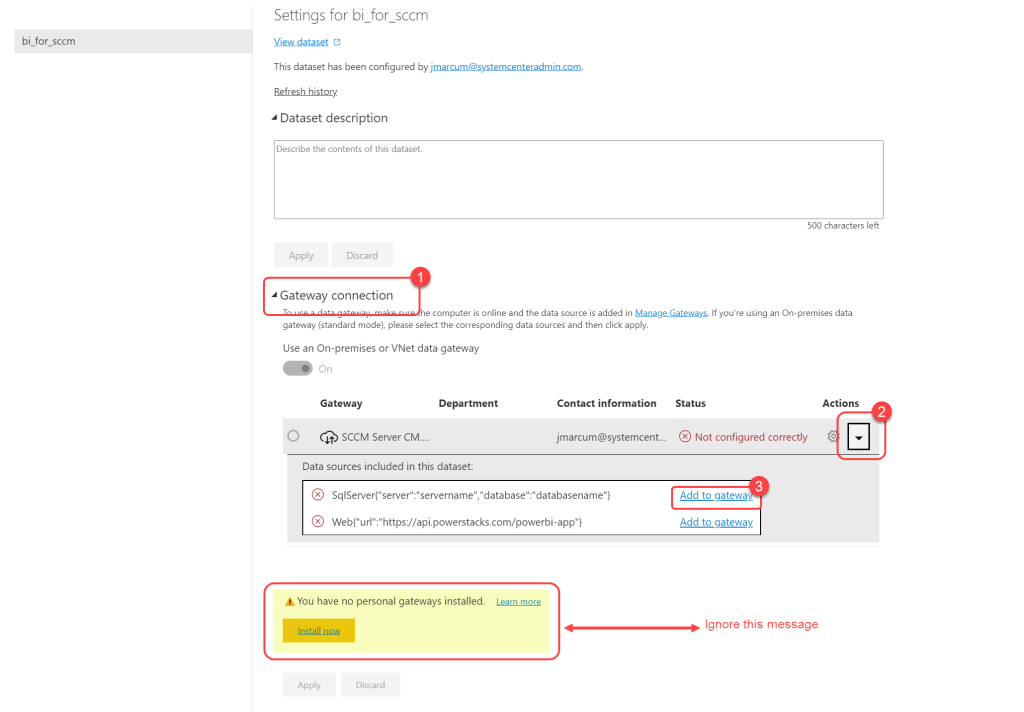Open the Refresh history link
This screenshot has width=1024, height=712.
coord(305,92)
